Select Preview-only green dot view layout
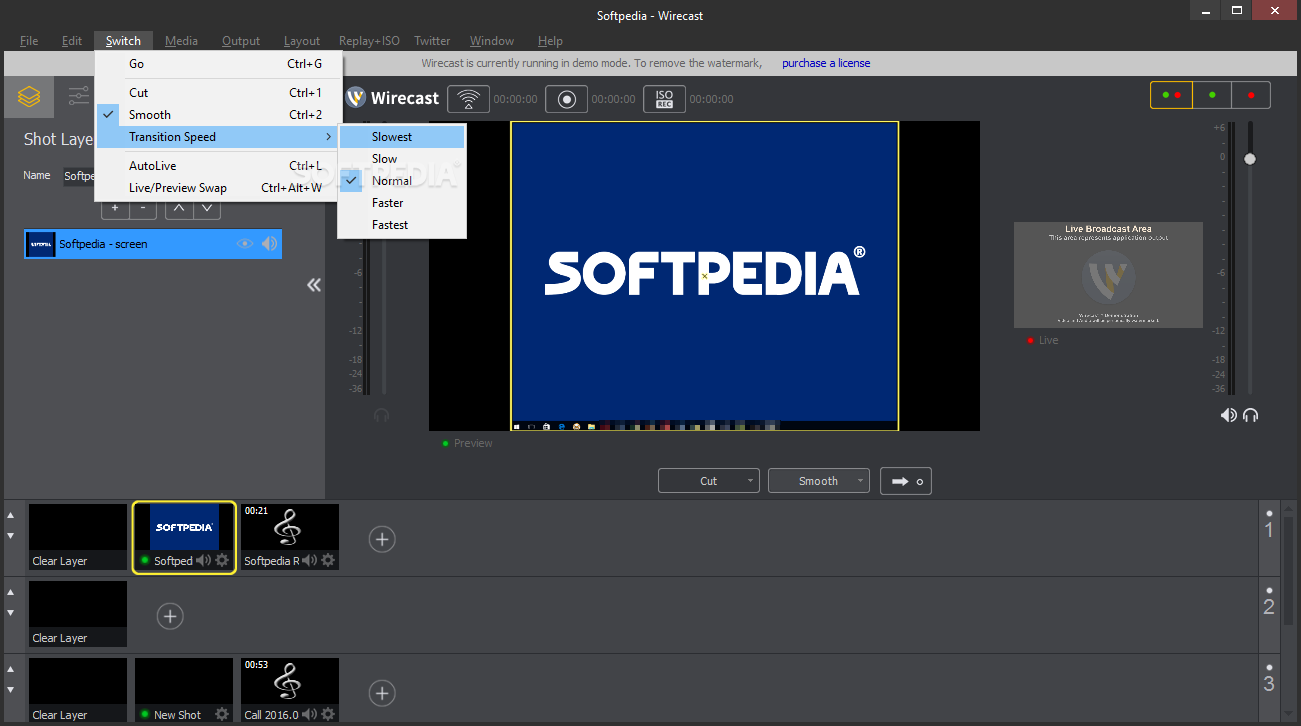 [1212, 95]
